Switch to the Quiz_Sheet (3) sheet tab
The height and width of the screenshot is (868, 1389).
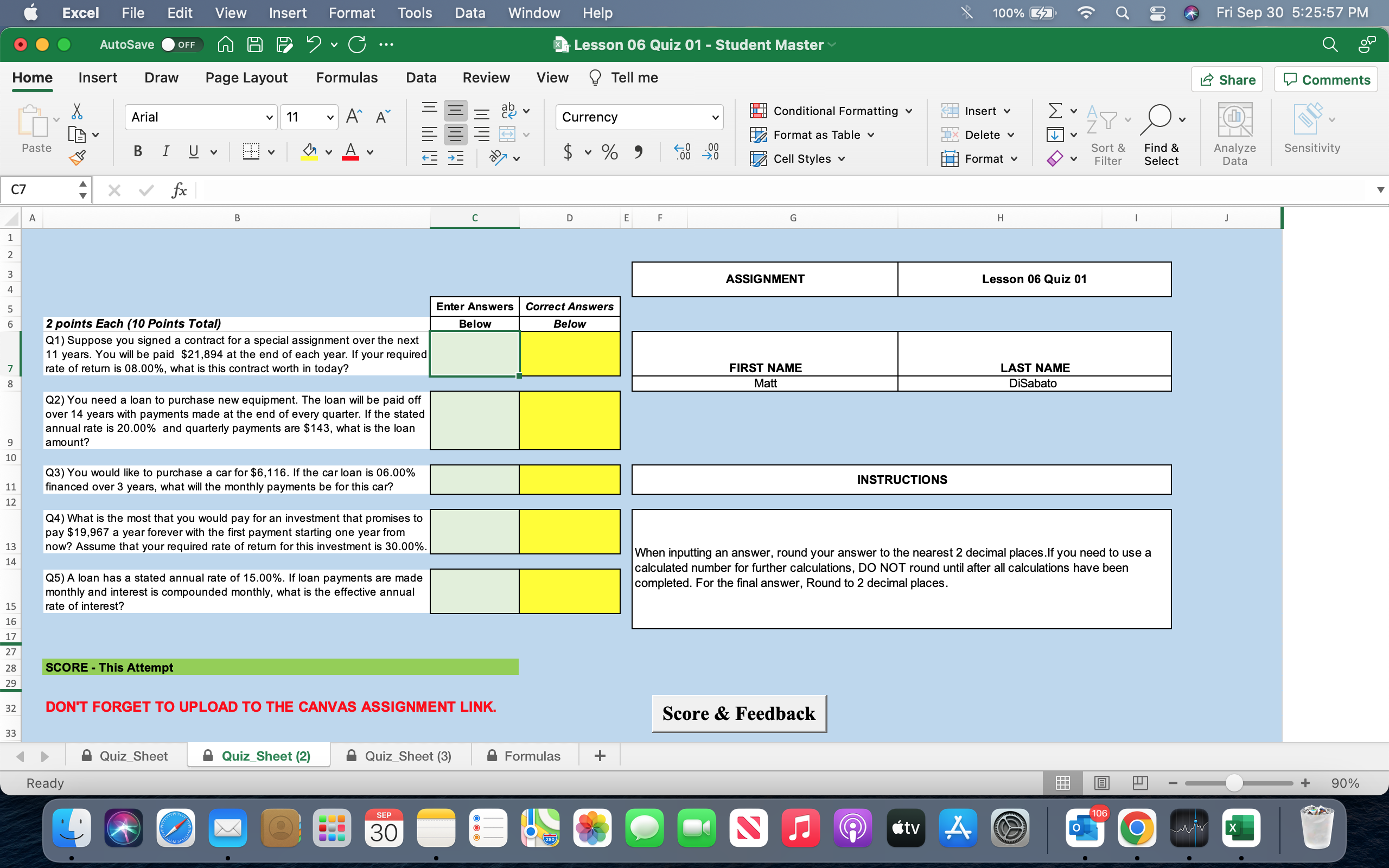click(x=409, y=756)
